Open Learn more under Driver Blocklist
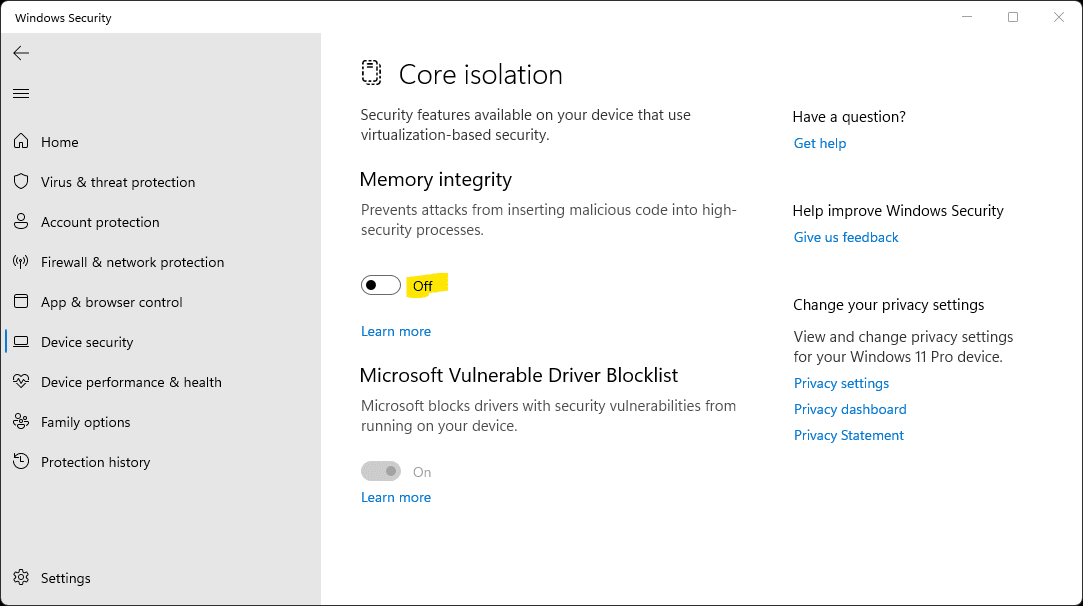This screenshot has width=1083, height=606. [x=396, y=497]
